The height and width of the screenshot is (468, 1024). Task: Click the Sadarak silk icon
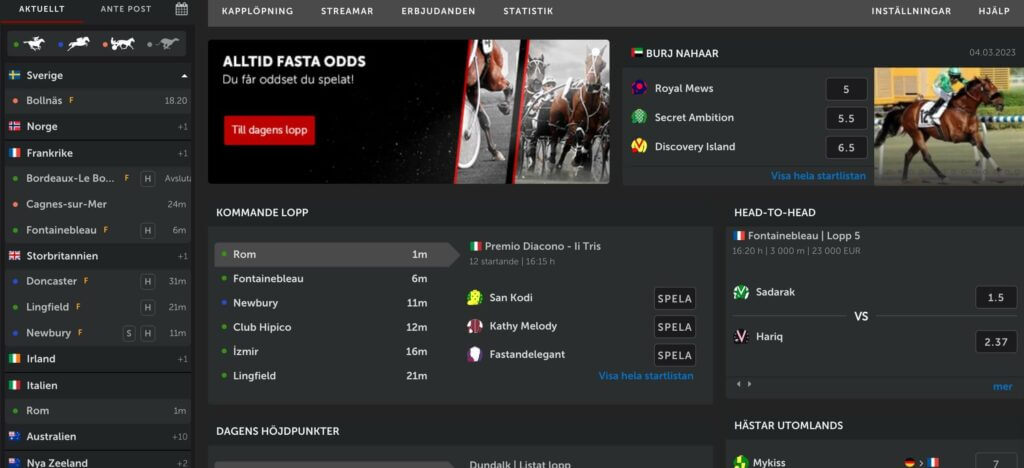(741, 292)
